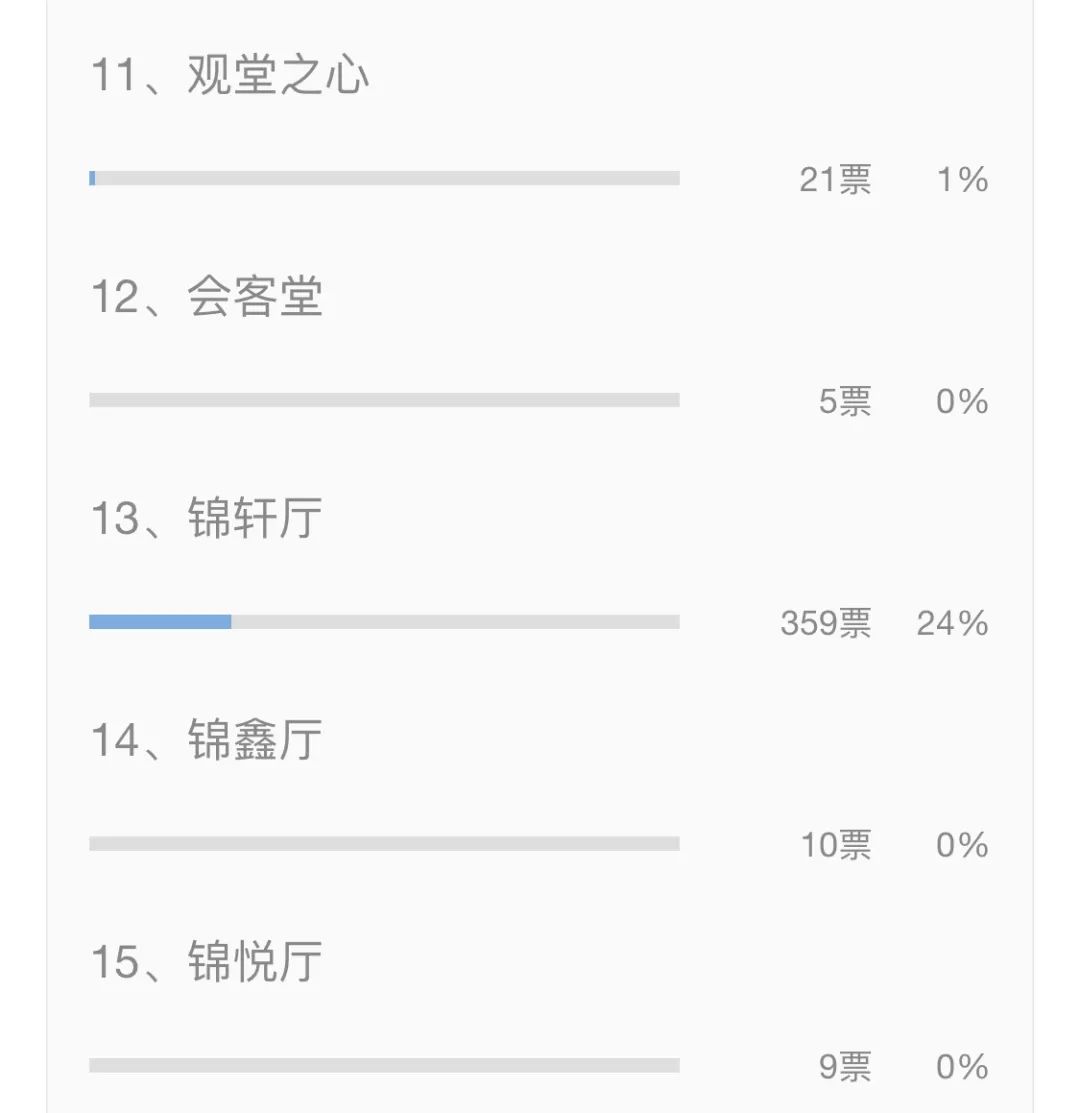Click the grey remainder of 锦轩厅 bar

[x=456, y=622]
